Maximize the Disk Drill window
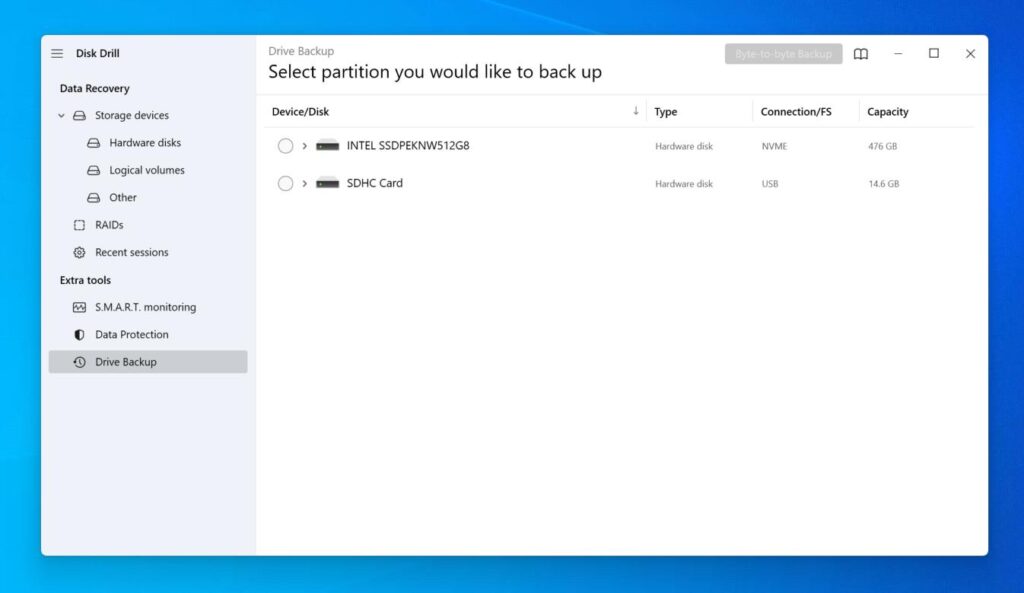This screenshot has height=593, width=1024. point(934,54)
